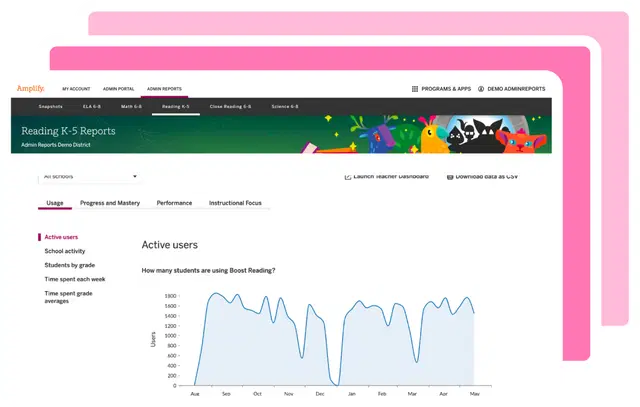The width and height of the screenshot is (640, 407).
Task: Open the Programs & Apps grid icon
Action: (415, 89)
